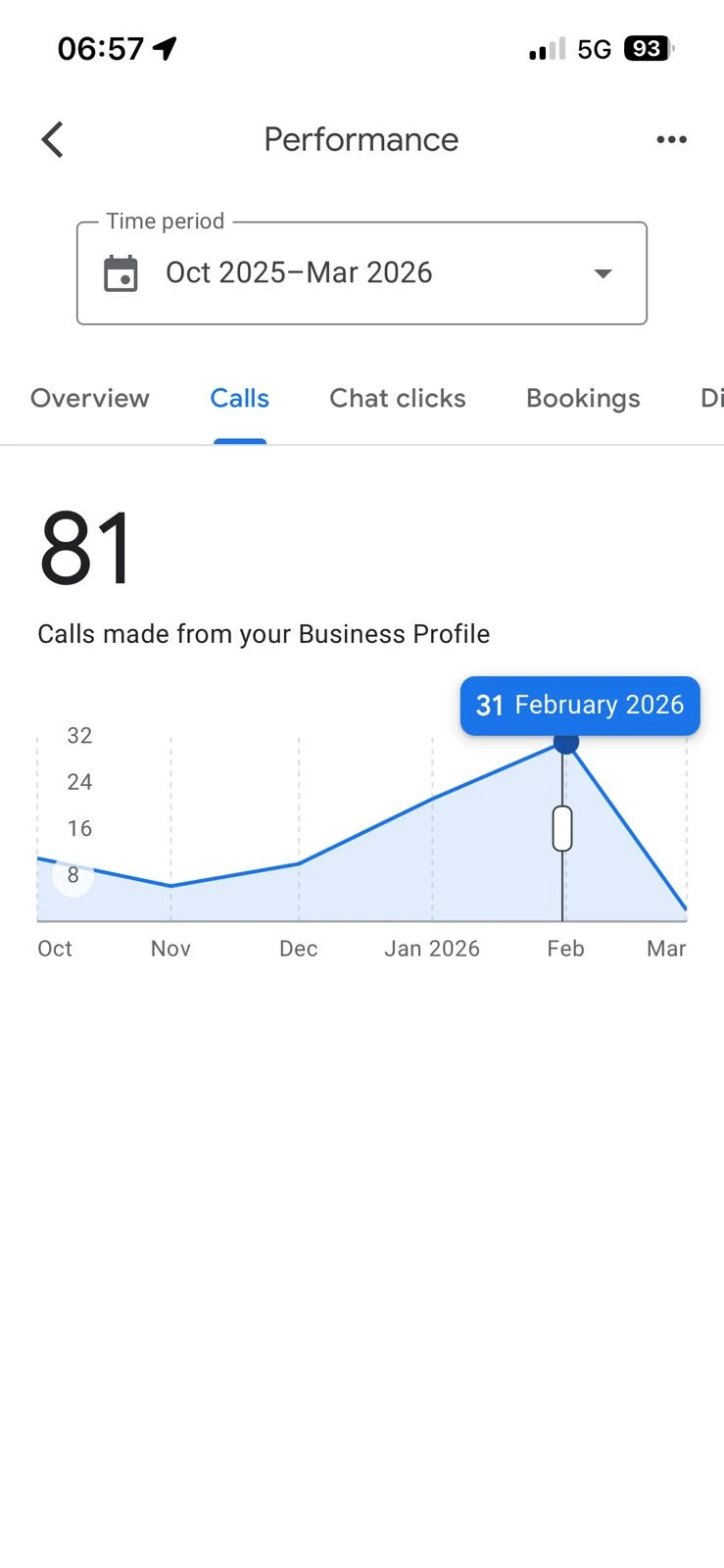Tap the highlighted February data point
Screen dimensions: 724x1568
click(565, 742)
